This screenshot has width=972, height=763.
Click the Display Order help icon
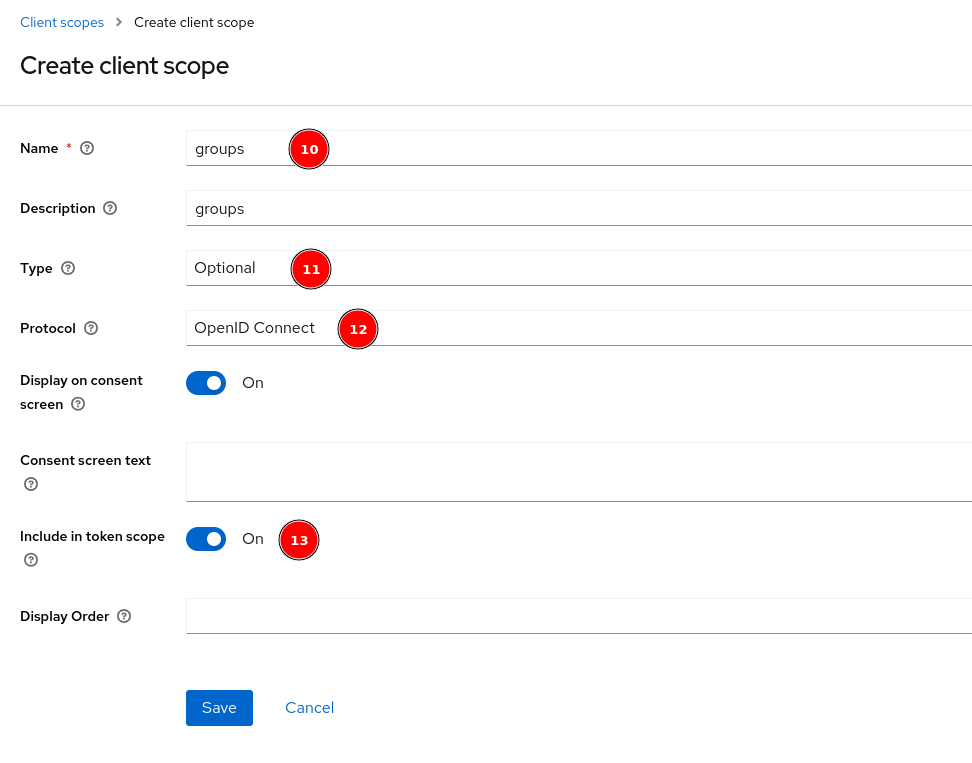pos(123,616)
